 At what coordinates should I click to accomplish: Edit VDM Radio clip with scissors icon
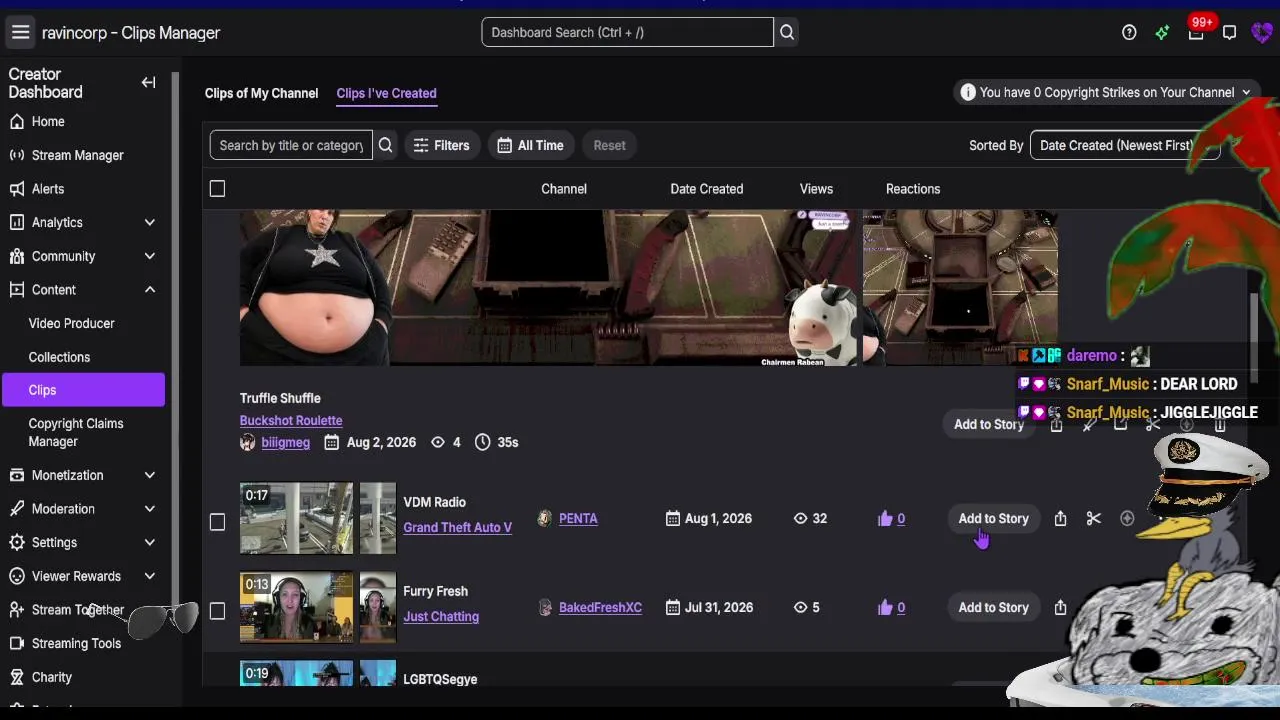tap(1093, 518)
